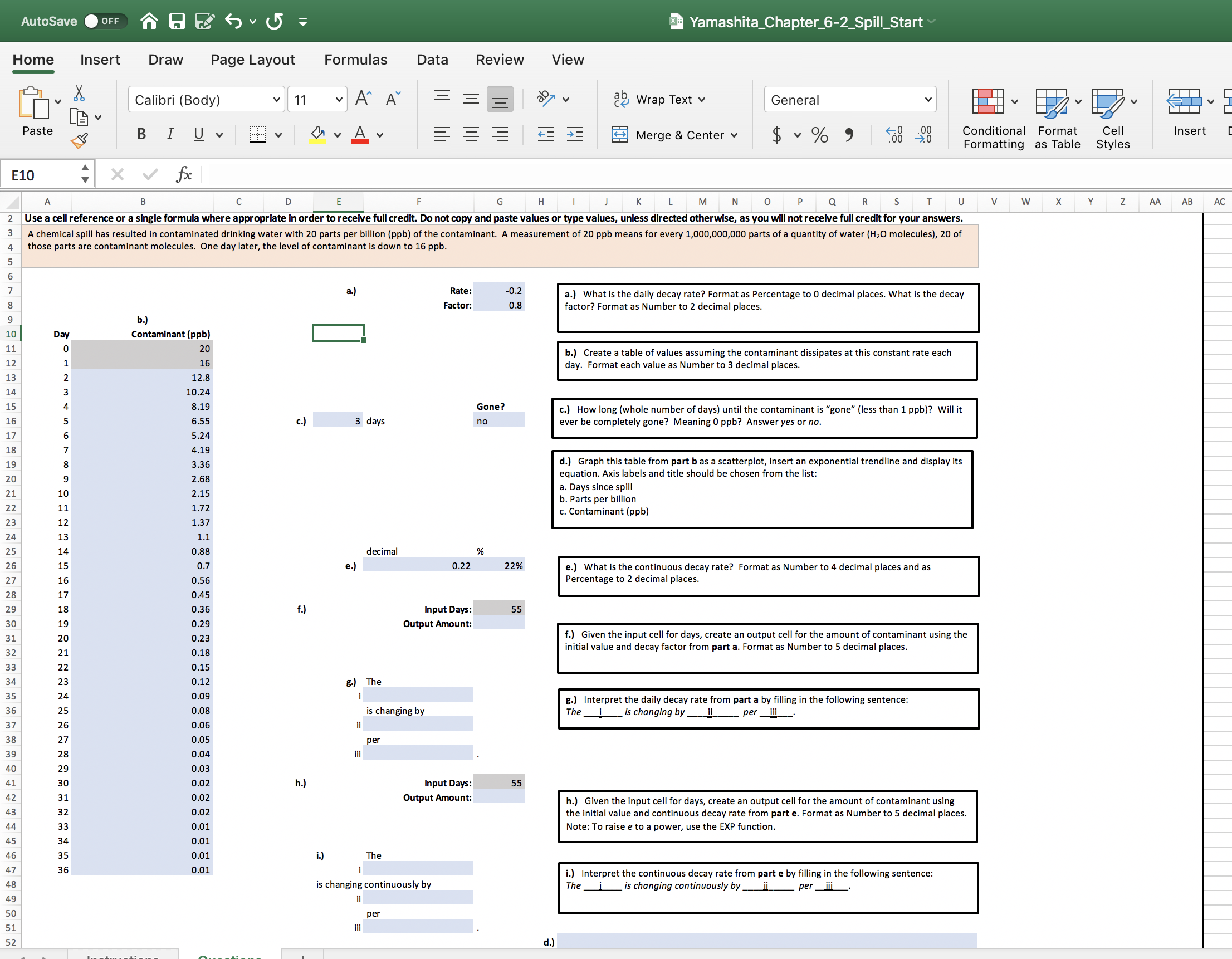Click the Decrease Decimal icon
The height and width of the screenshot is (959, 1232).
point(924,135)
